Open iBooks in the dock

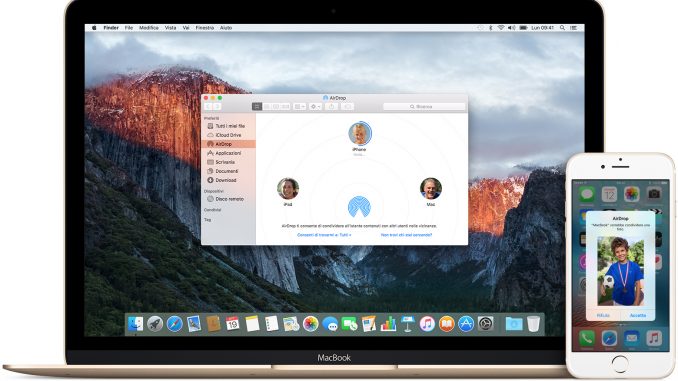click(447, 323)
